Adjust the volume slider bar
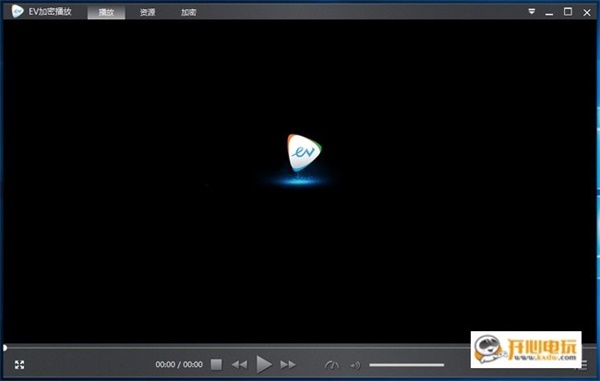The height and width of the screenshot is (381, 600). tap(406, 365)
